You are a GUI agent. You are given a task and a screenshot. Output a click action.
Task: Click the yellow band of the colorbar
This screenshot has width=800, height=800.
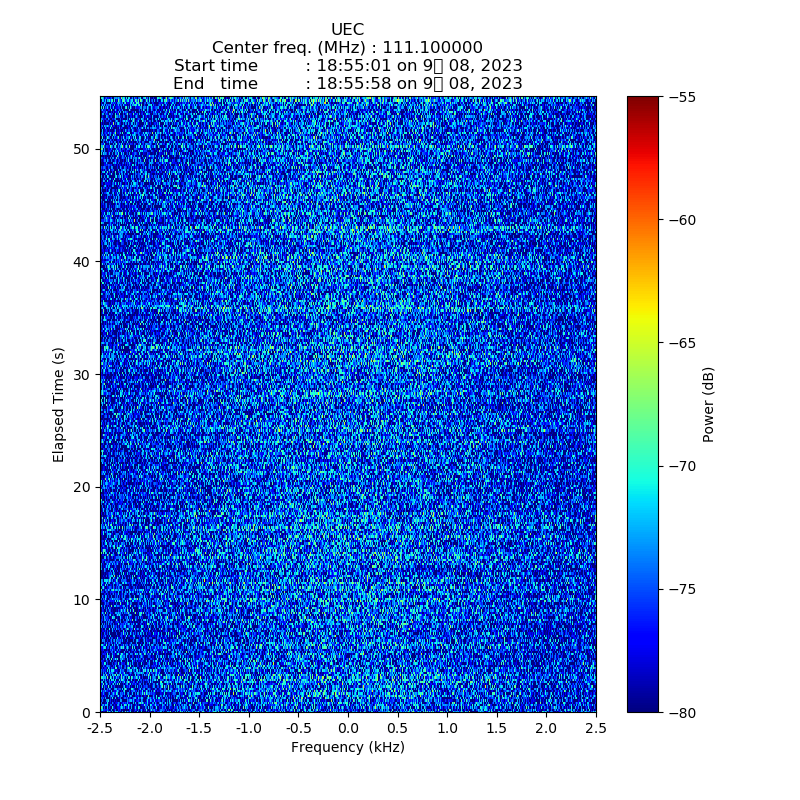click(643, 318)
